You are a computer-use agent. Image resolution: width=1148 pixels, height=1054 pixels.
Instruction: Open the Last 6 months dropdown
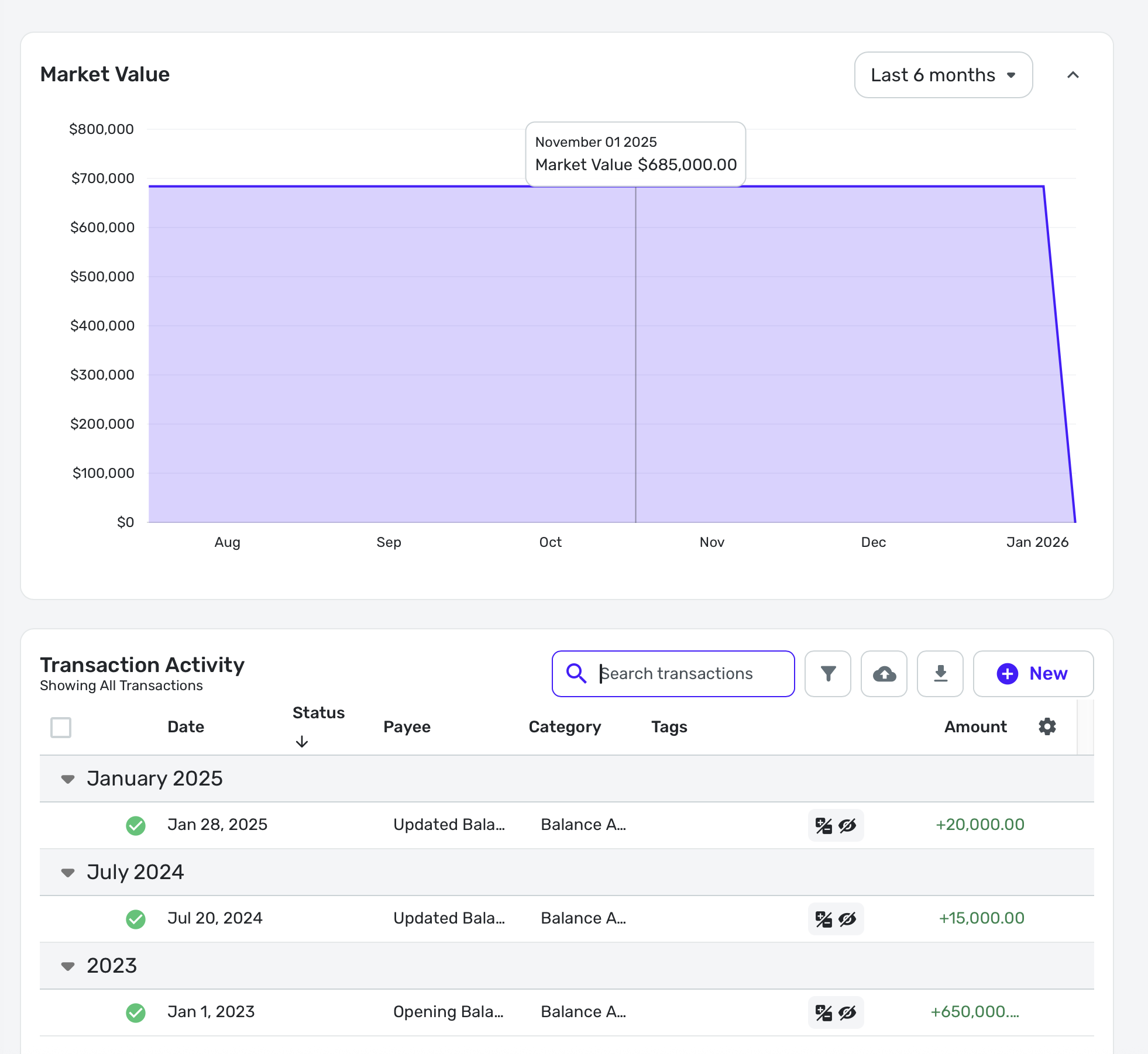tap(943, 75)
